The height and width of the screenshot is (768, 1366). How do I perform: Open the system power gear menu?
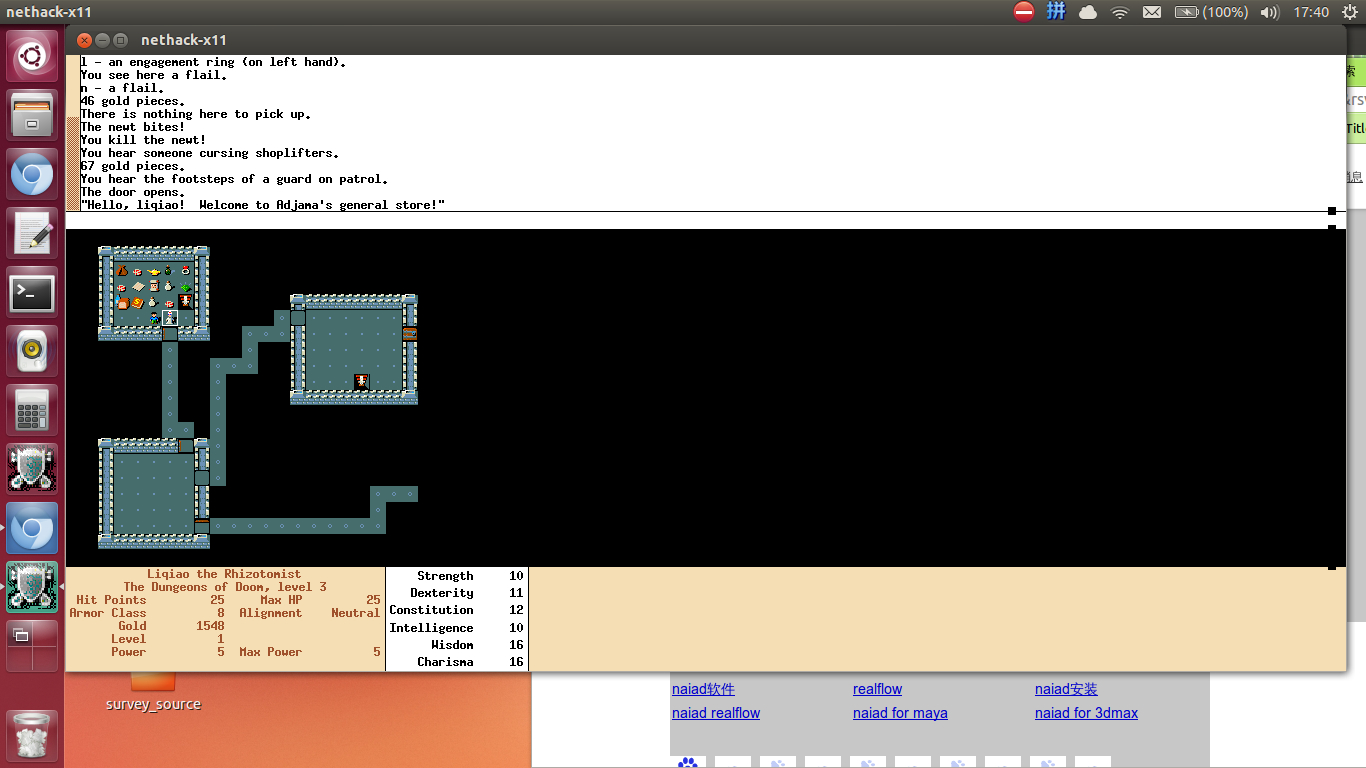click(x=1350, y=12)
